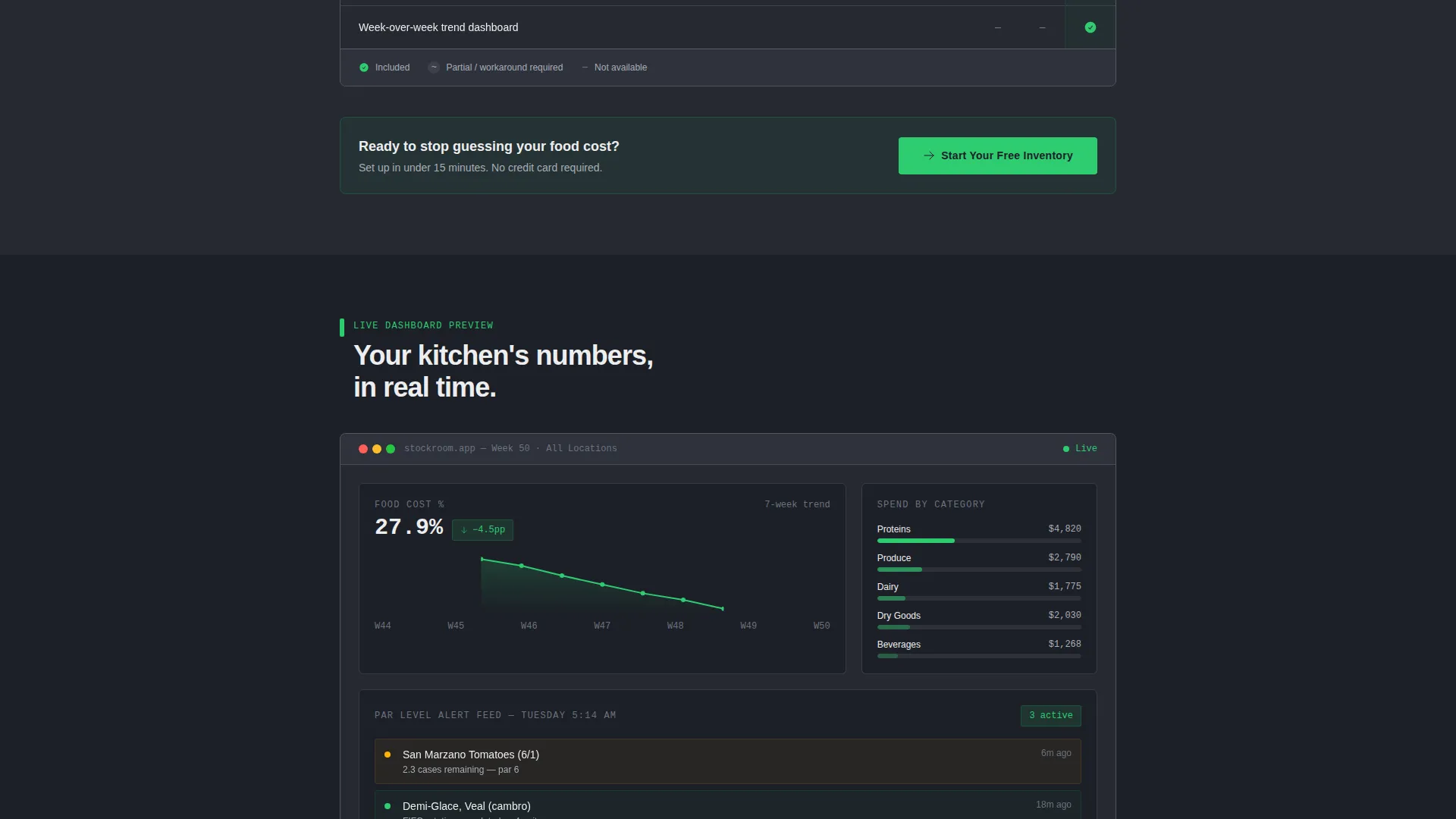Click the 6m ago timestamp
The height and width of the screenshot is (819, 1456).
click(1056, 753)
